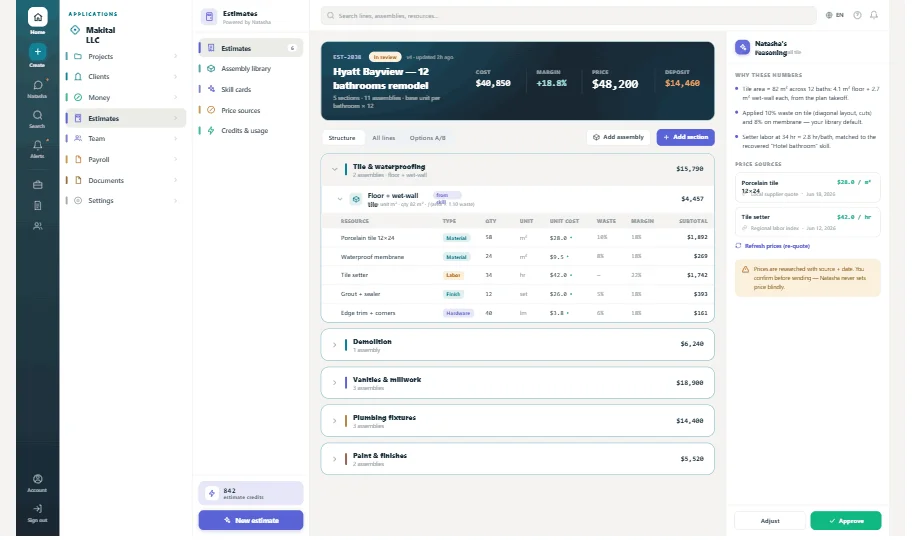Open Payroll in applications menu

pyautogui.click(x=126, y=160)
